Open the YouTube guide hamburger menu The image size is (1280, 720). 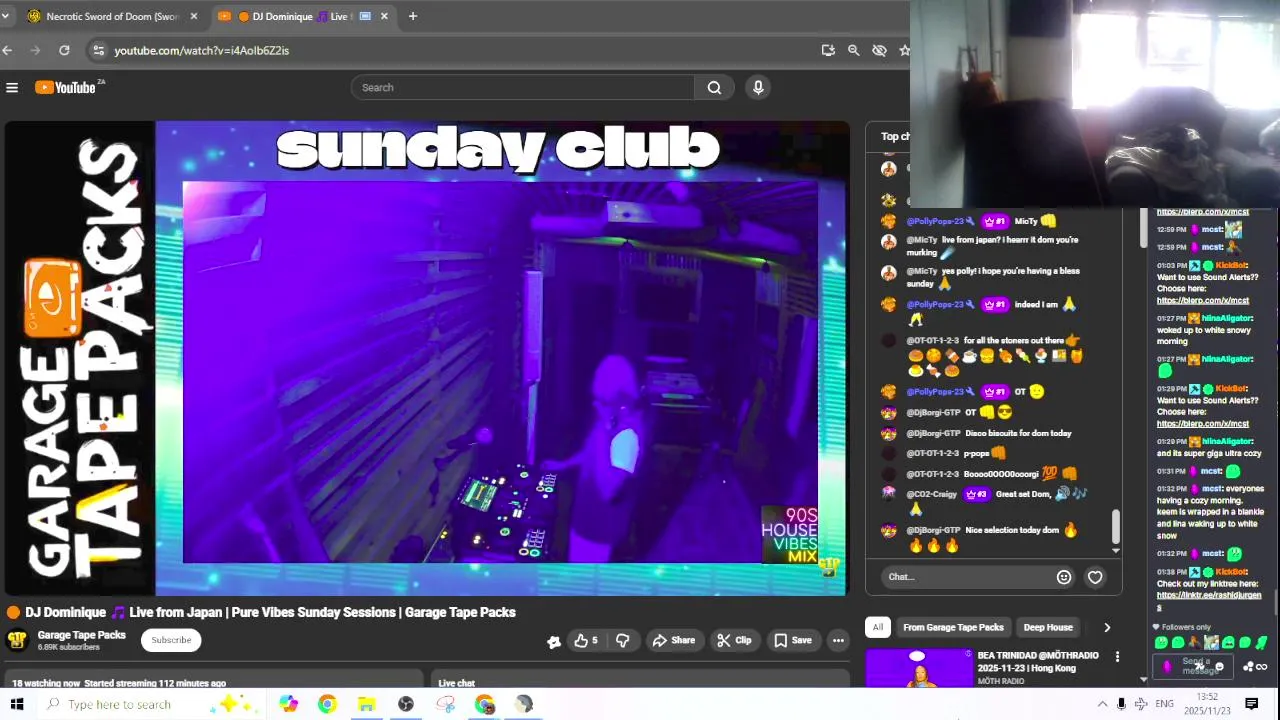(12, 88)
